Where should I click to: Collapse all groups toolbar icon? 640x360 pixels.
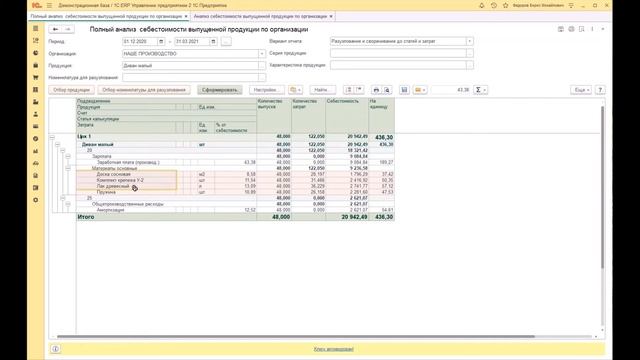point(359,90)
